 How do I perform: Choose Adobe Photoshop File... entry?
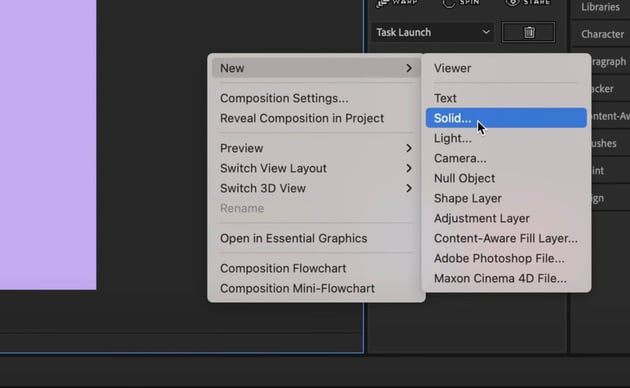(506, 259)
